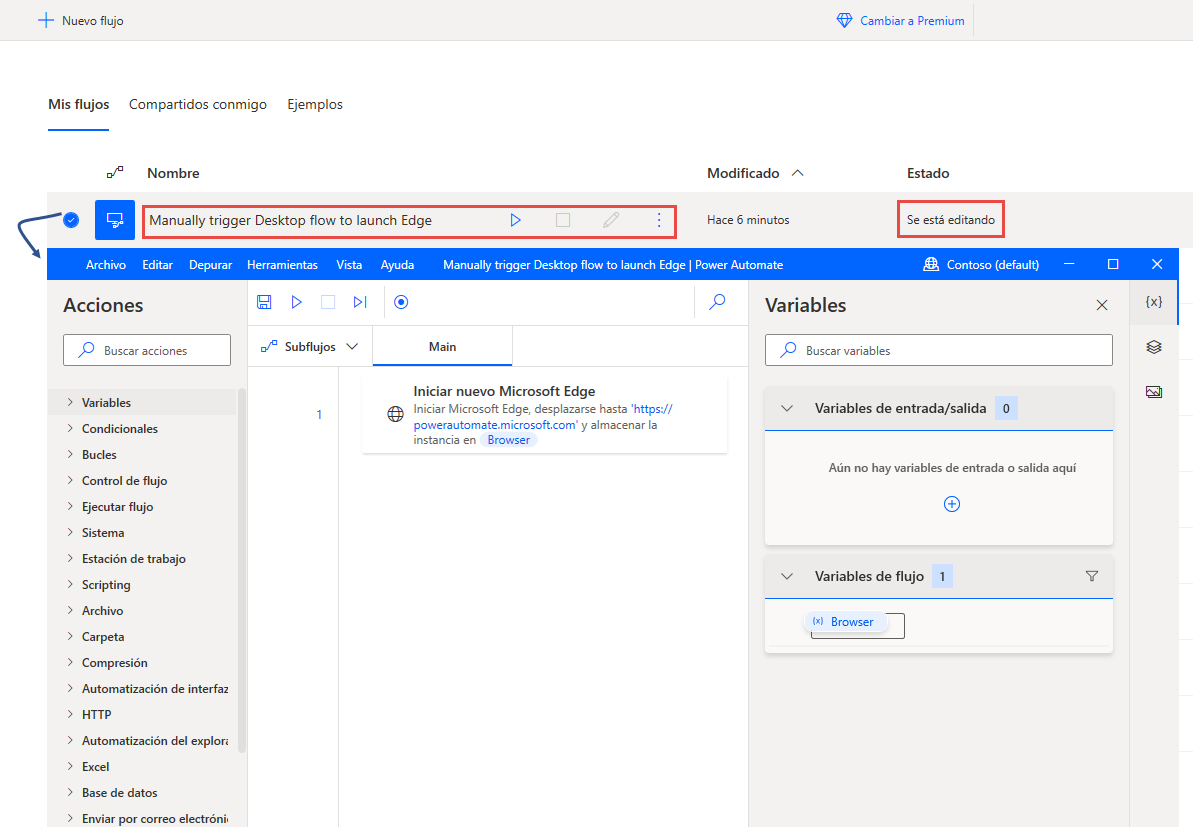This screenshot has height=827, width=1193.
Task: Switch to the Mis flujos tab
Action: click(78, 104)
